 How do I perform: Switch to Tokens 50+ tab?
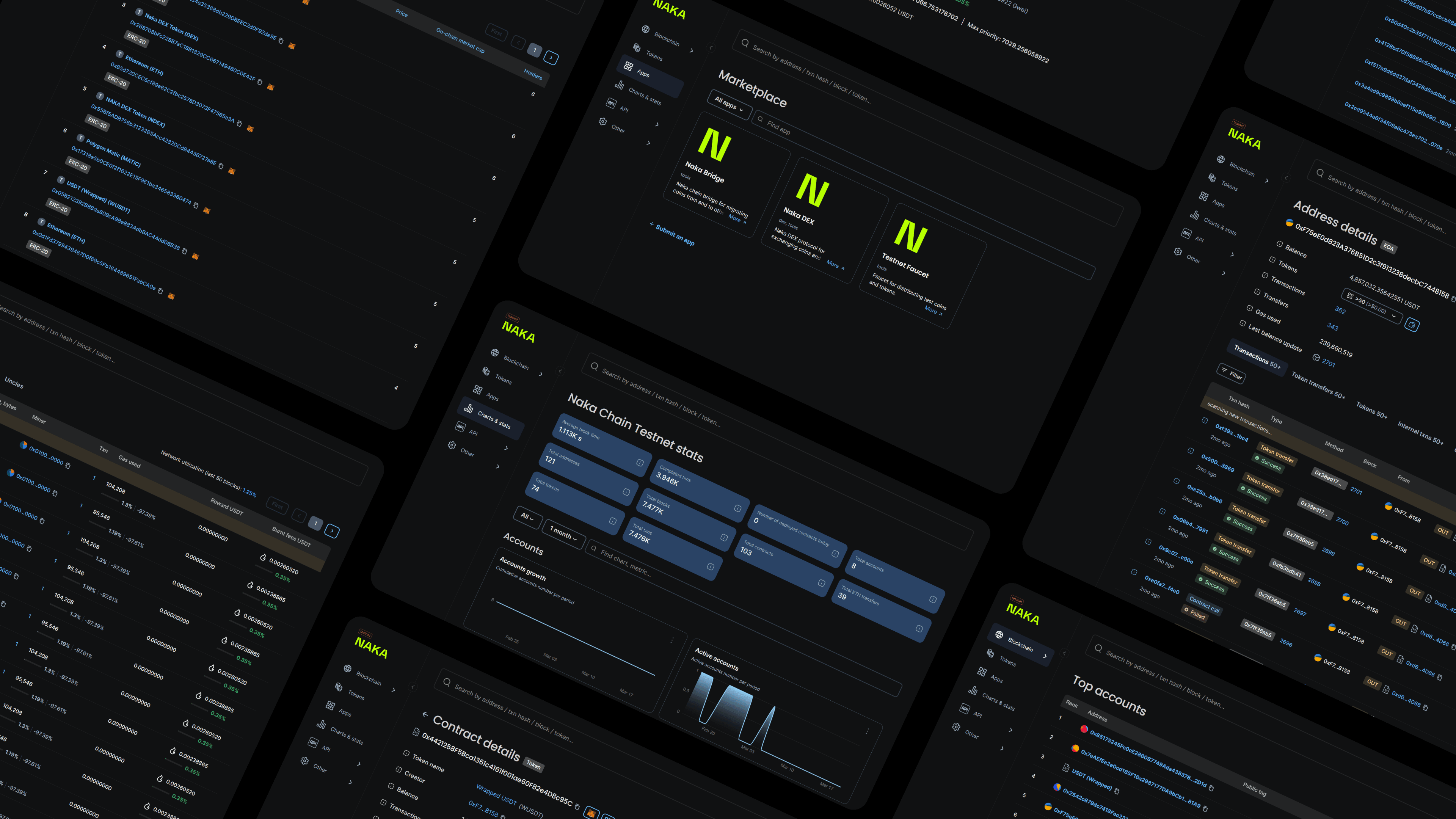click(x=1372, y=410)
